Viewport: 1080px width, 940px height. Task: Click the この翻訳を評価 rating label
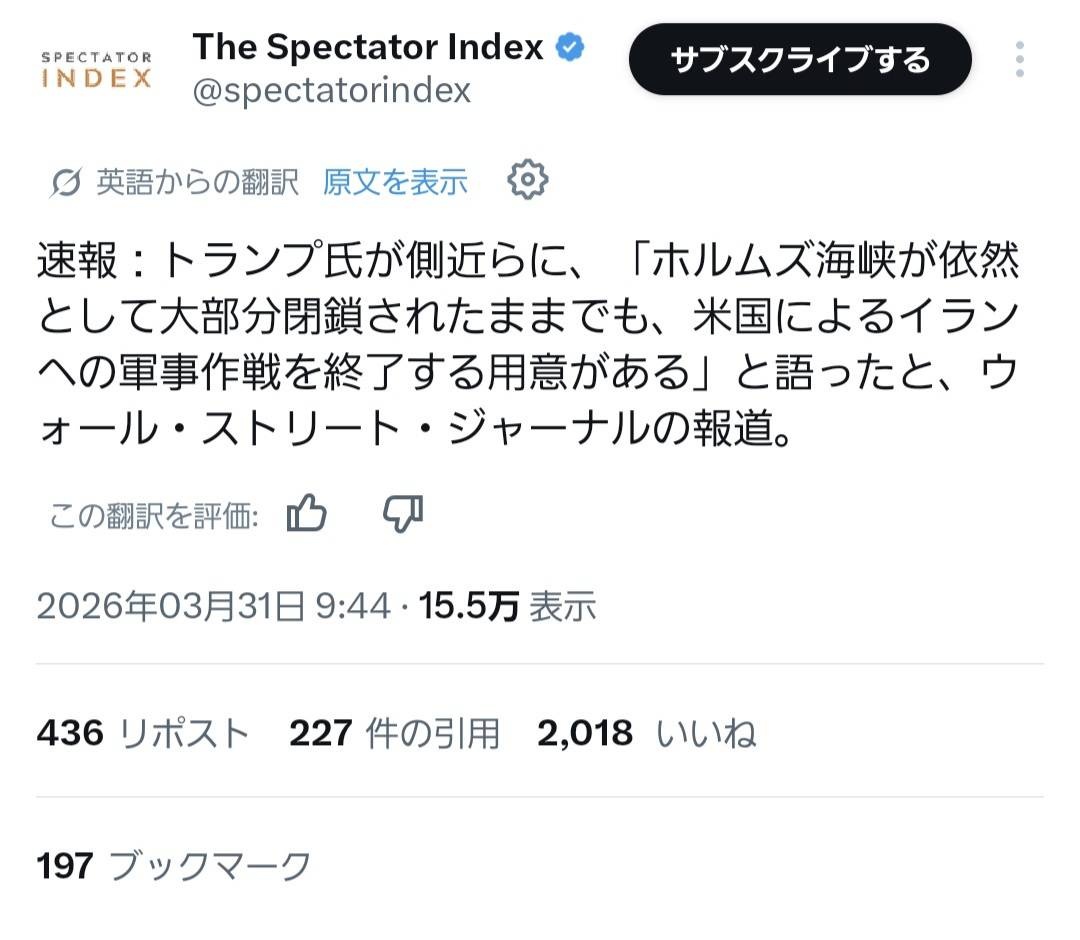[155, 516]
